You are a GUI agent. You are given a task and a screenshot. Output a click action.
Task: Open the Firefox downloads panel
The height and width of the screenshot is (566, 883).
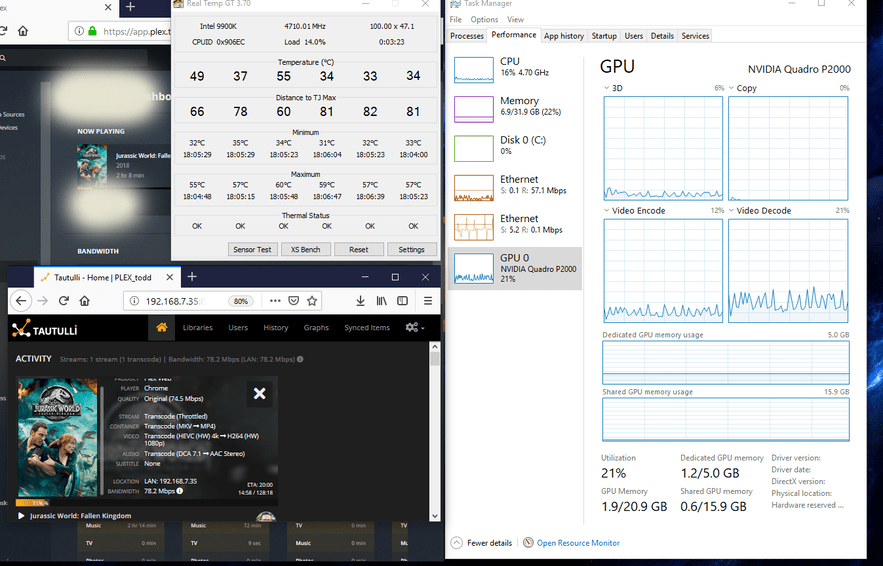click(x=360, y=301)
